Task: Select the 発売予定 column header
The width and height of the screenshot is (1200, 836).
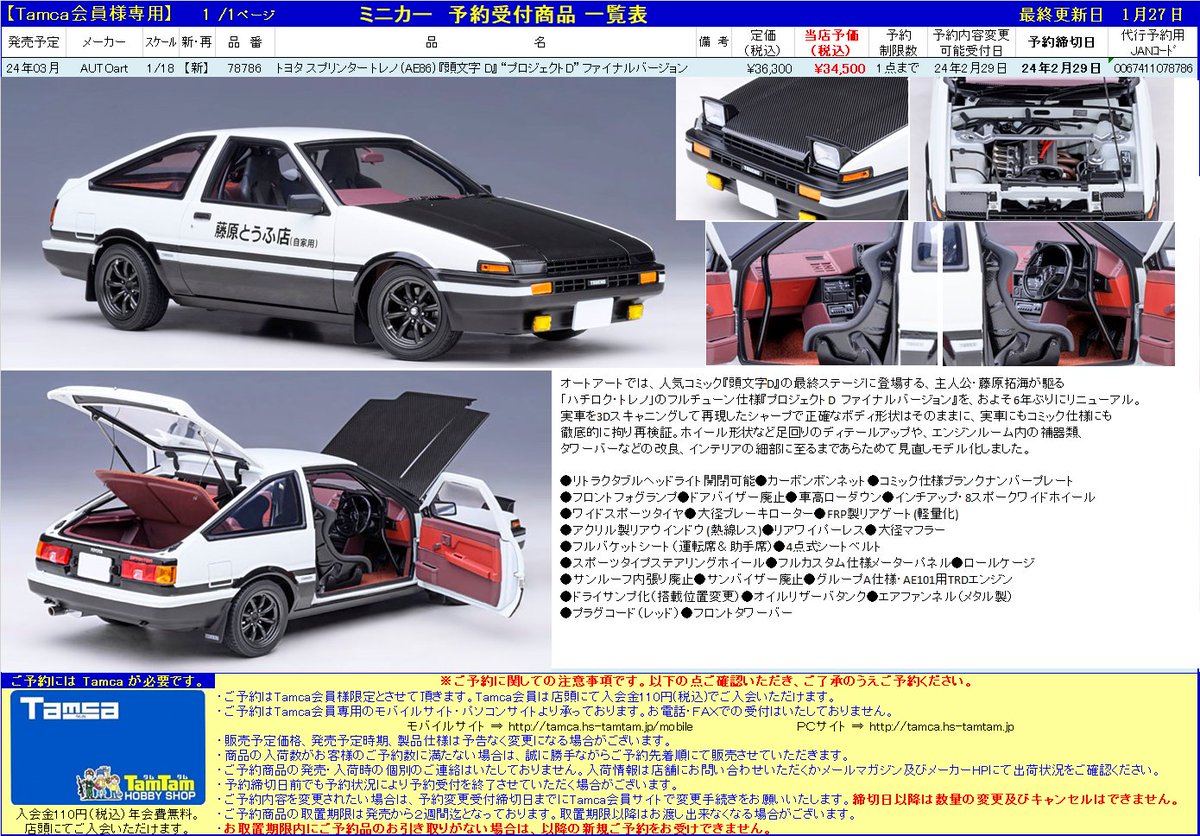Action: coord(33,42)
